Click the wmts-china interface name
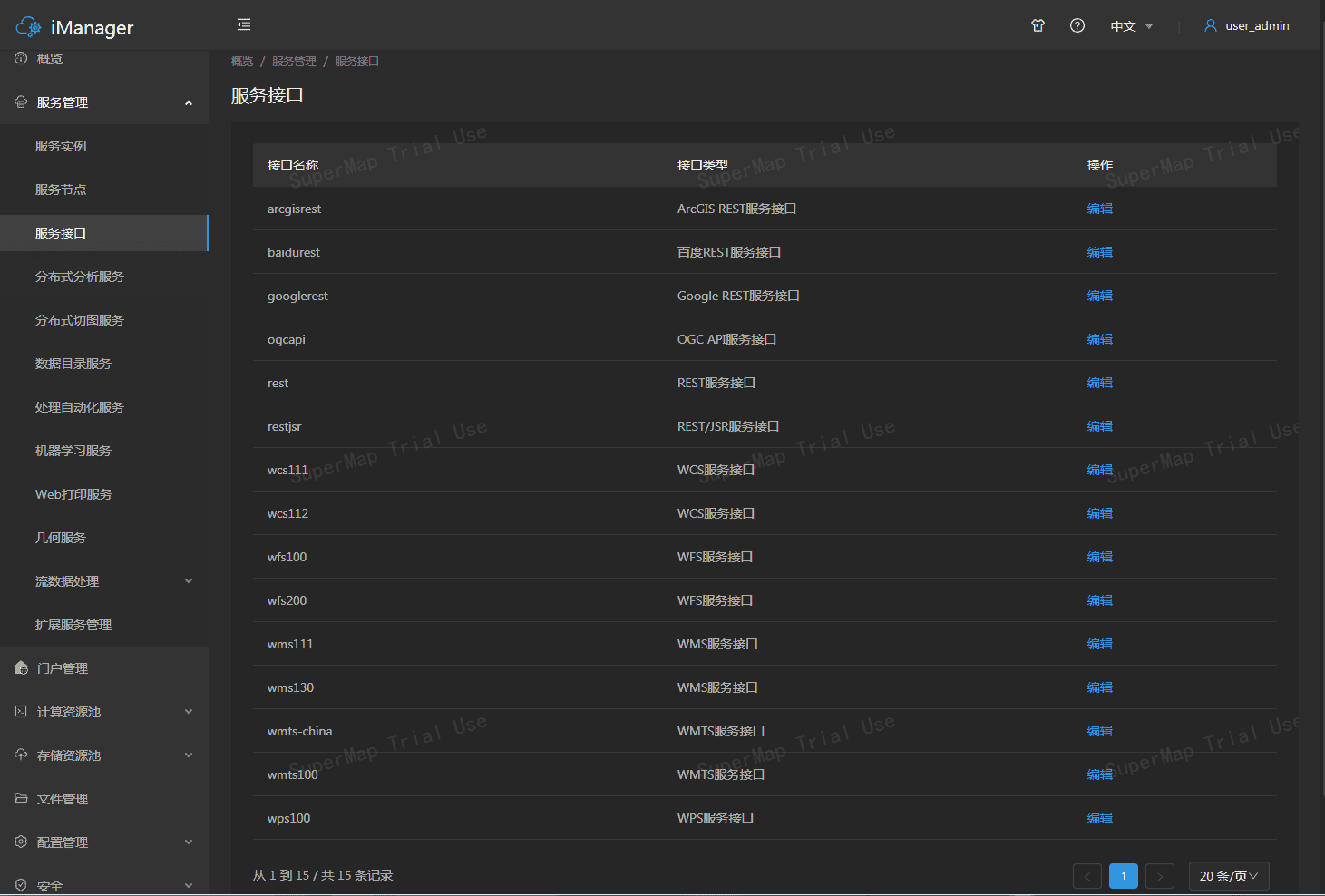This screenshot has width=1325, height=896. point(300,731)
